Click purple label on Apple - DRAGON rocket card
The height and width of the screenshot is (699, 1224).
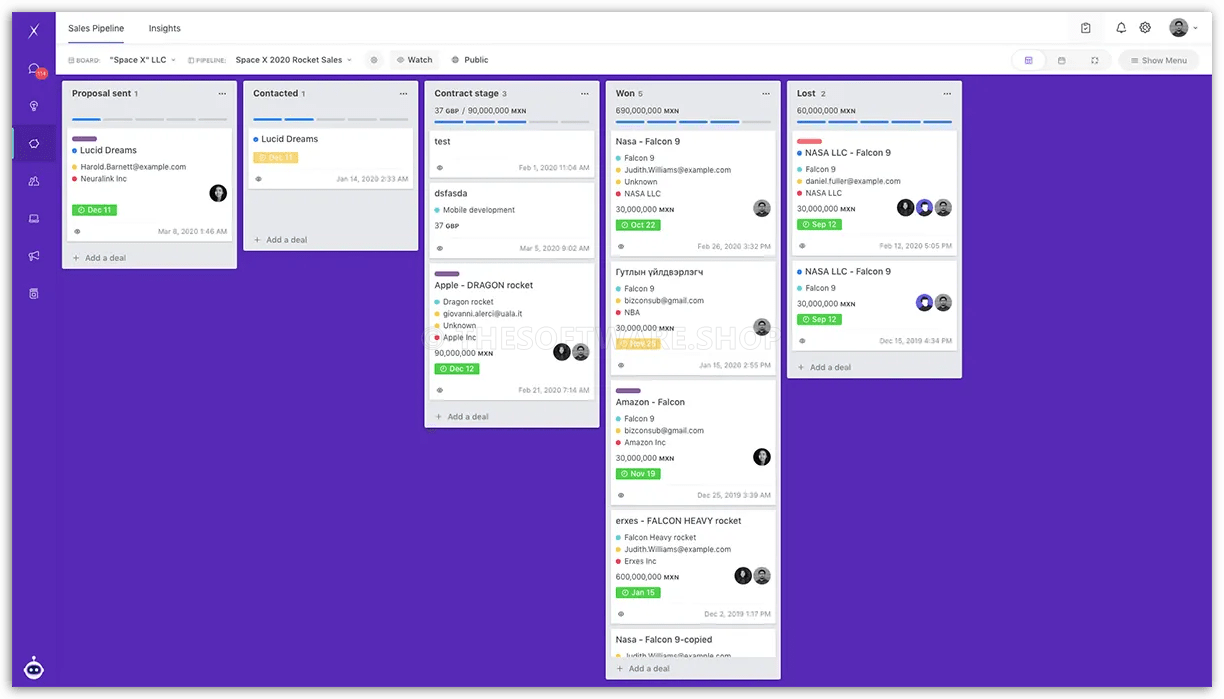coord(447,273)
